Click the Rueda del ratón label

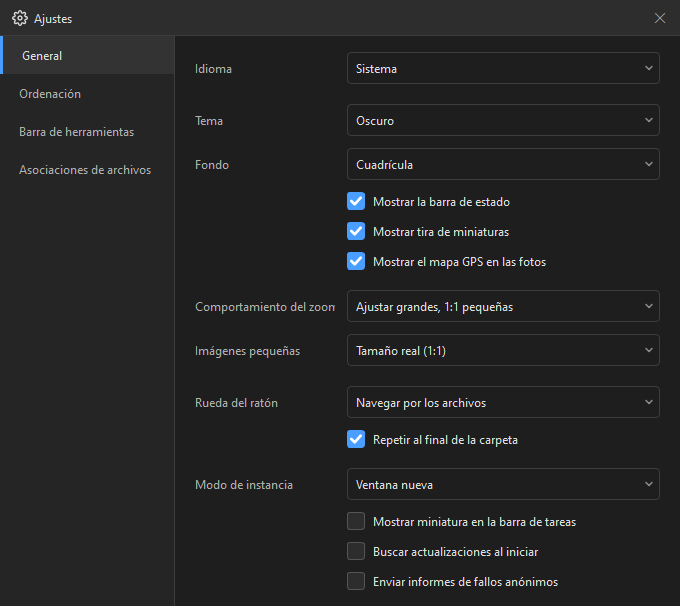pos(236,403)
